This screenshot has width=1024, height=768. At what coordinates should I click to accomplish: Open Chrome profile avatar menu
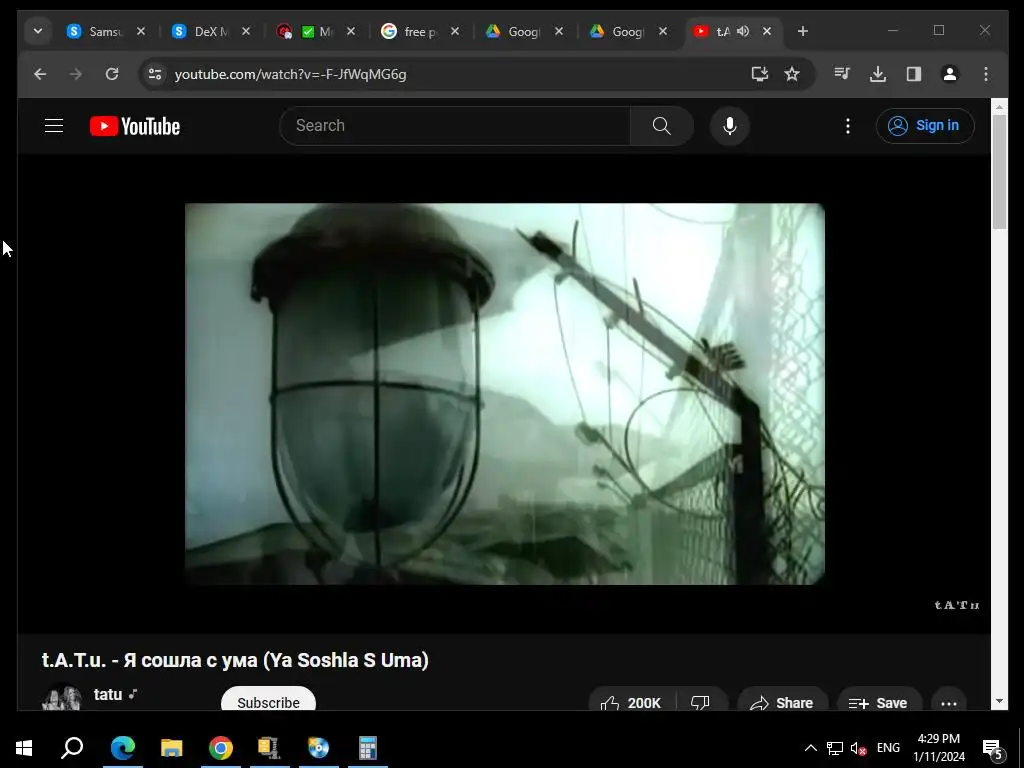[950, 74]
